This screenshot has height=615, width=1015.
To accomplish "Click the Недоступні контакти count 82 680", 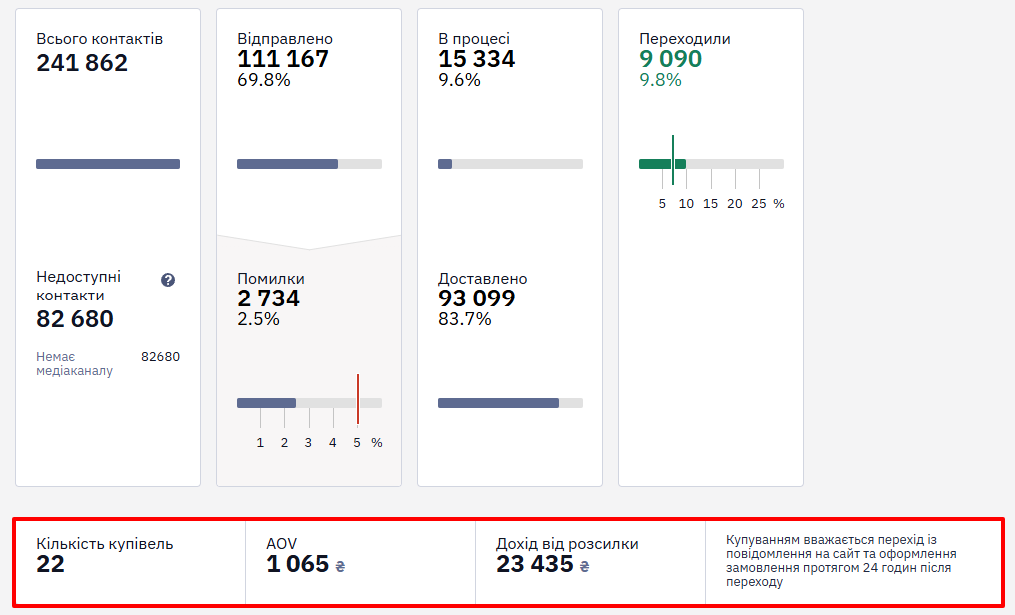I will tap(75, 319).
